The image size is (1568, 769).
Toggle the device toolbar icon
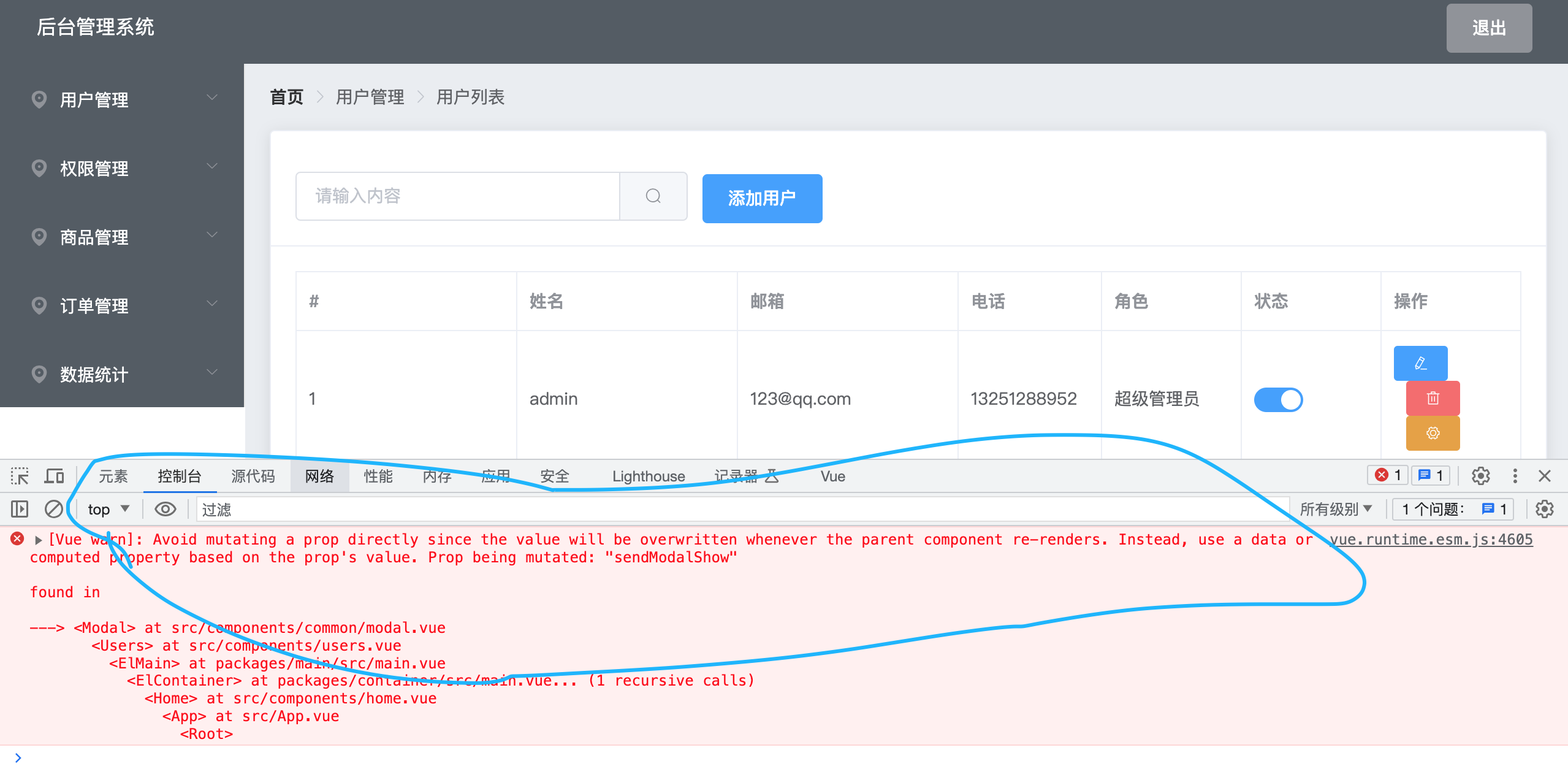pyautogui.click(x=54, y=476)
